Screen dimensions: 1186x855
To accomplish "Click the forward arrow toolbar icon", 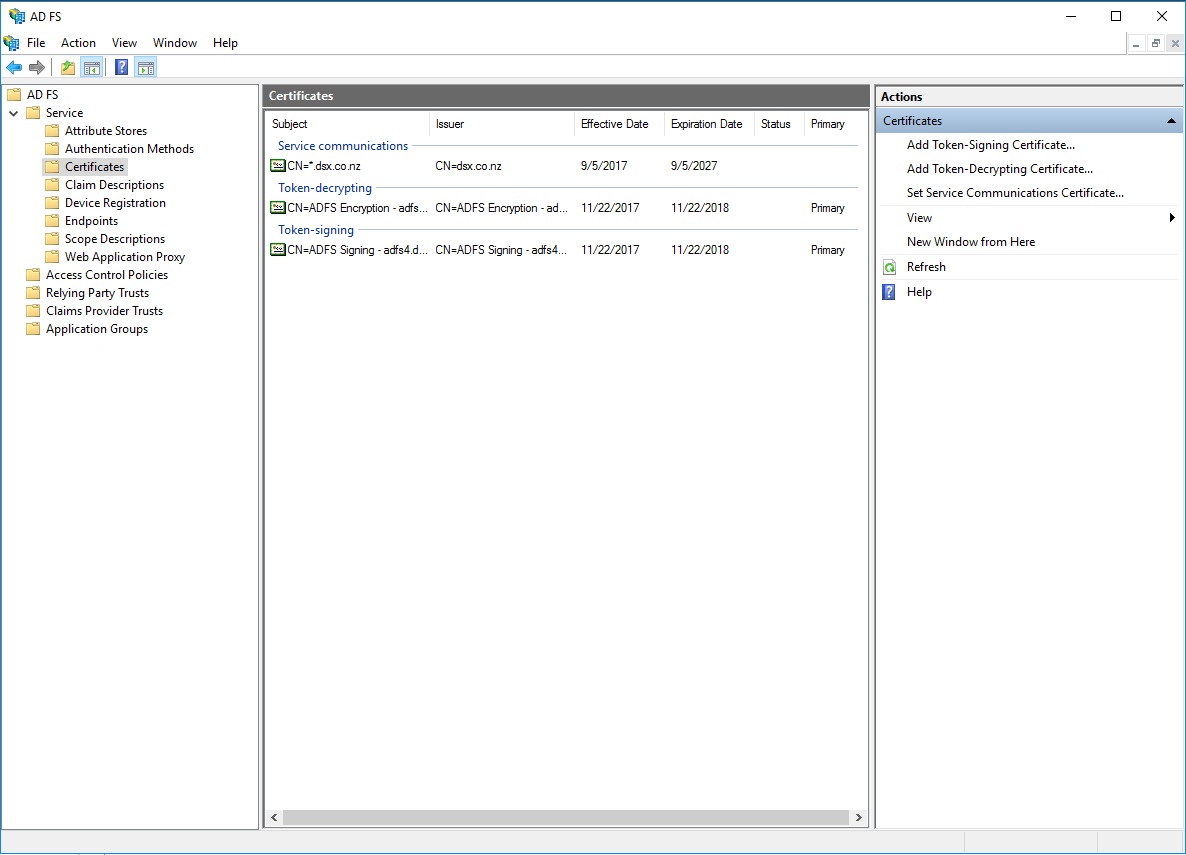I will (x=36, y=67).
